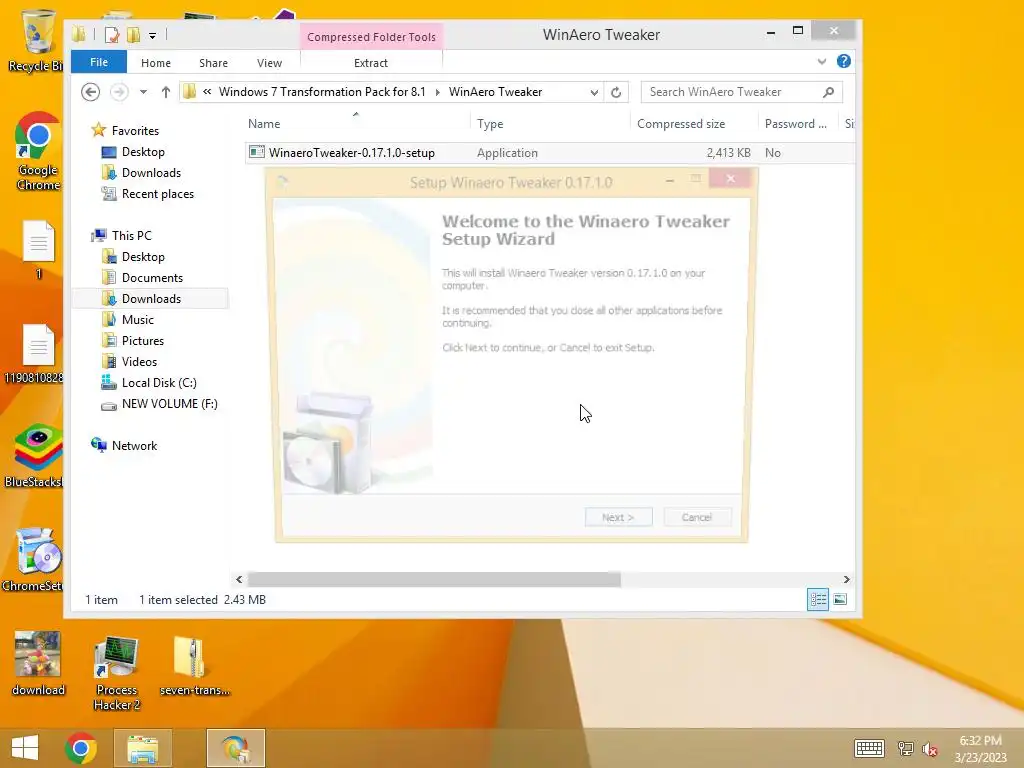1024x768 pixels.
Task: Open the Videos folder
Action: (x=139, y=362)
